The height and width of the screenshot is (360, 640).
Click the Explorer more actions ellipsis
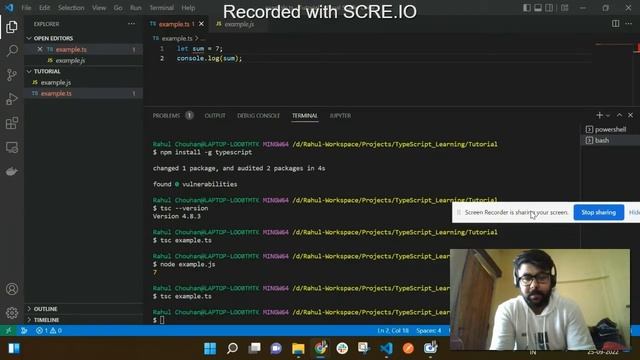pos(131,24)
